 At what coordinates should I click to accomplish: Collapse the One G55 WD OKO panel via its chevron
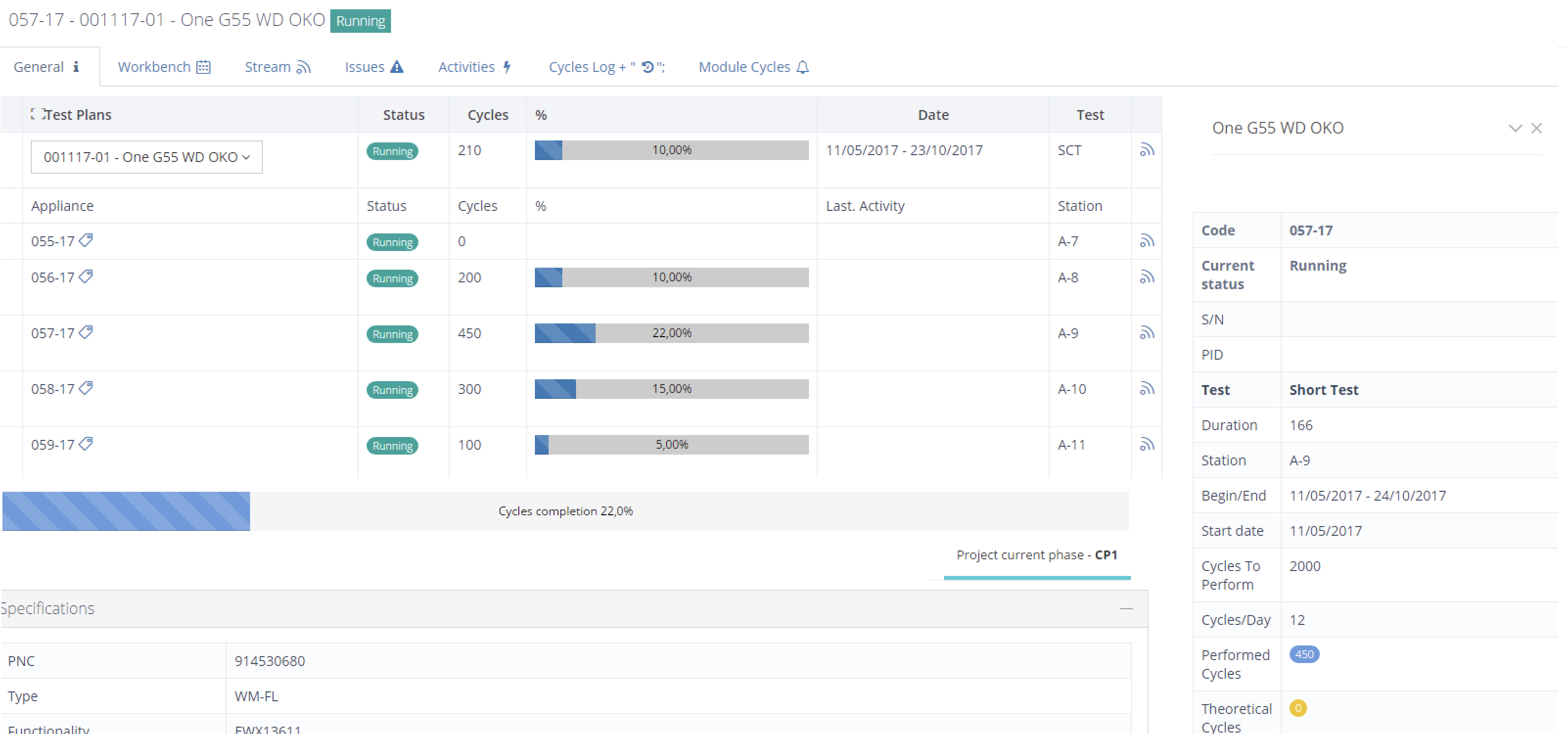[1515, 128]
